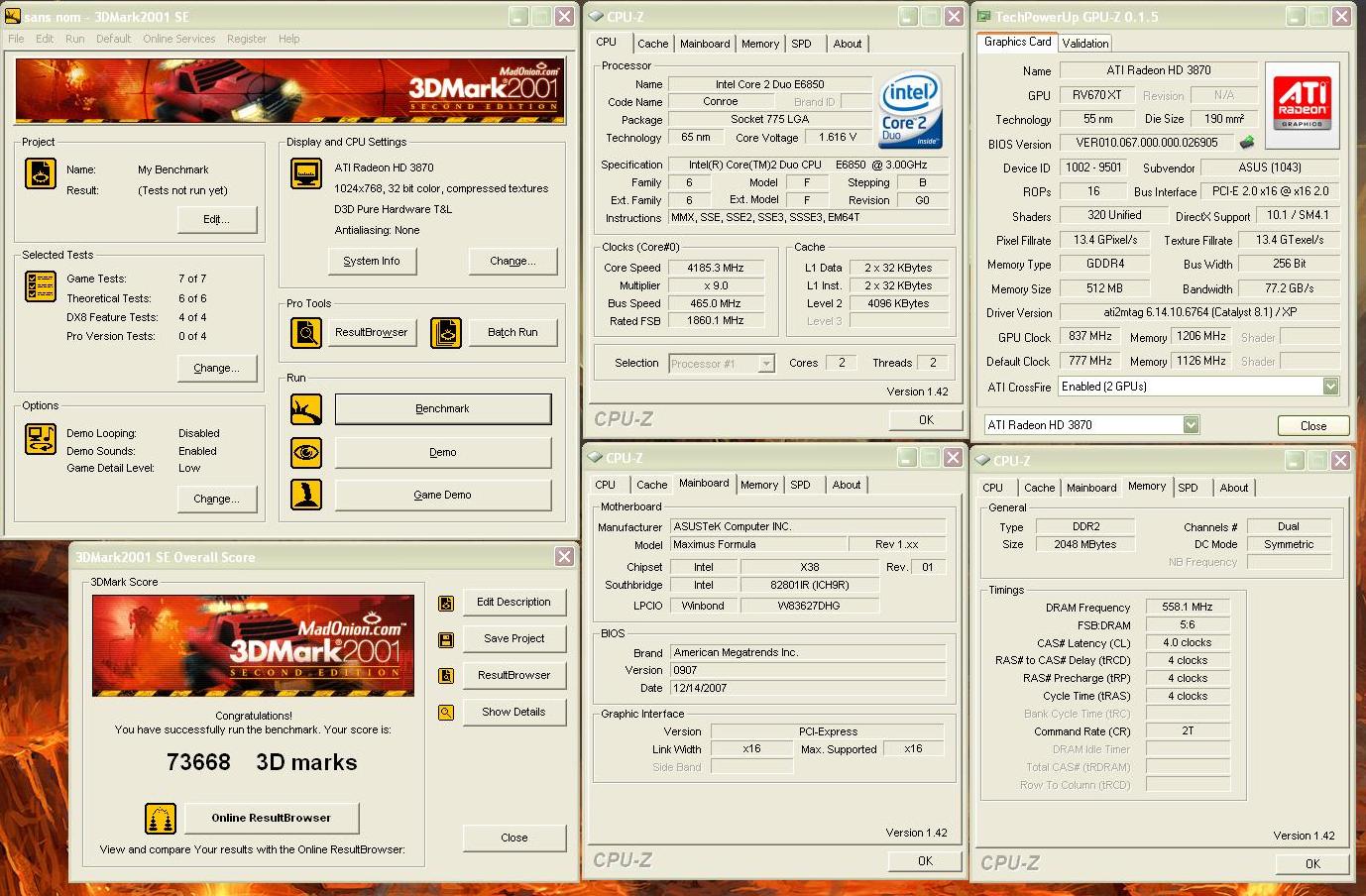Switch to Validation tab in GPU-Z
1366x896 pixels.
click(1084, 43)
